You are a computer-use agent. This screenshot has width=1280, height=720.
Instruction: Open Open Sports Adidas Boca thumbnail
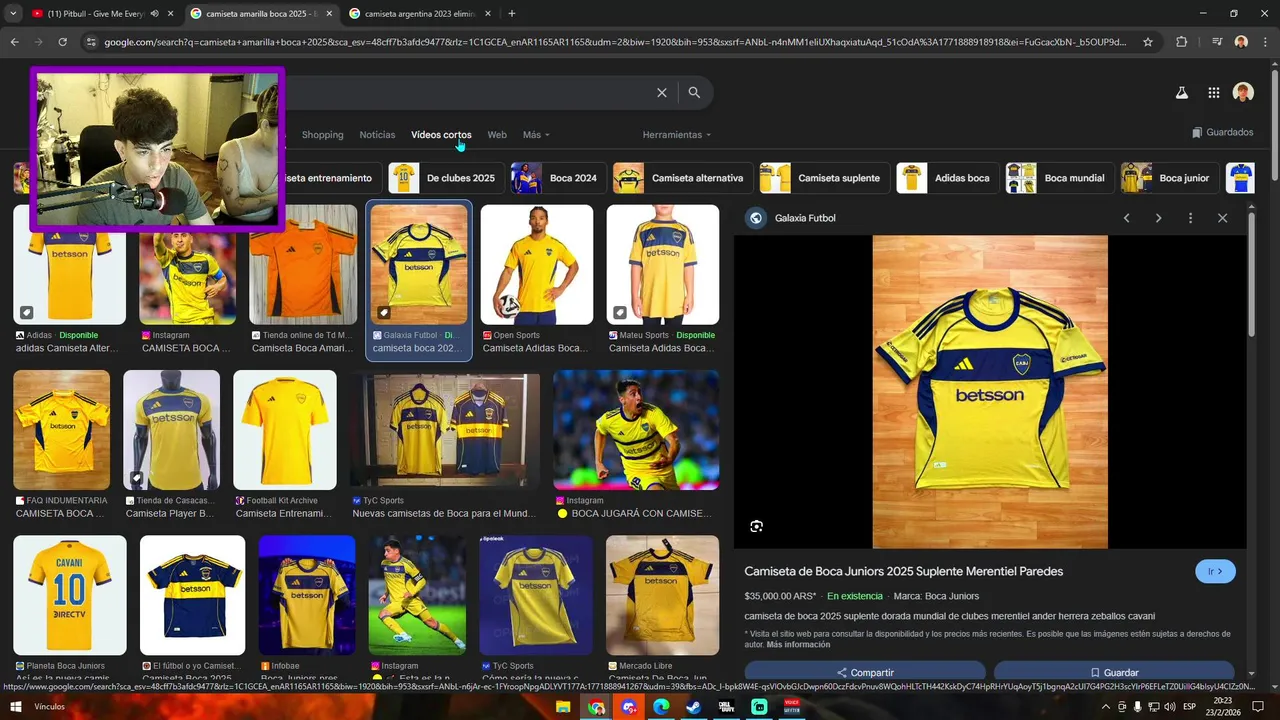click(x=537, y=265)
